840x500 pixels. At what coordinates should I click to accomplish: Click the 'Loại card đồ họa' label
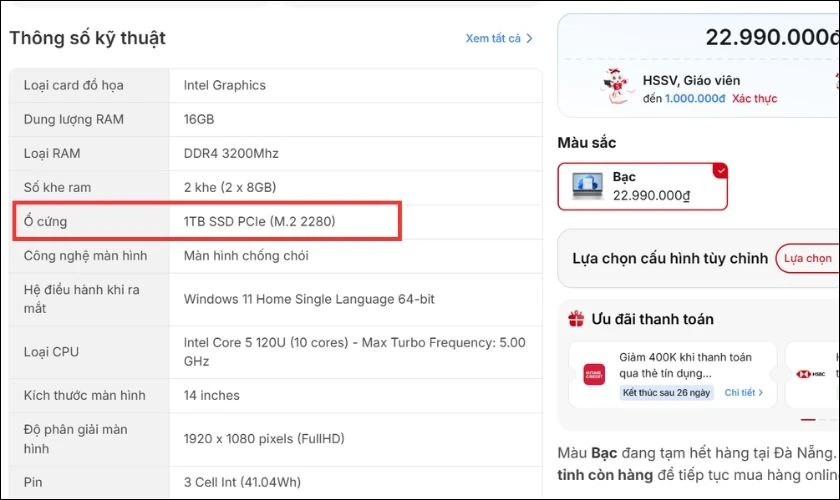pyautogui.click(x=73, y=85)
